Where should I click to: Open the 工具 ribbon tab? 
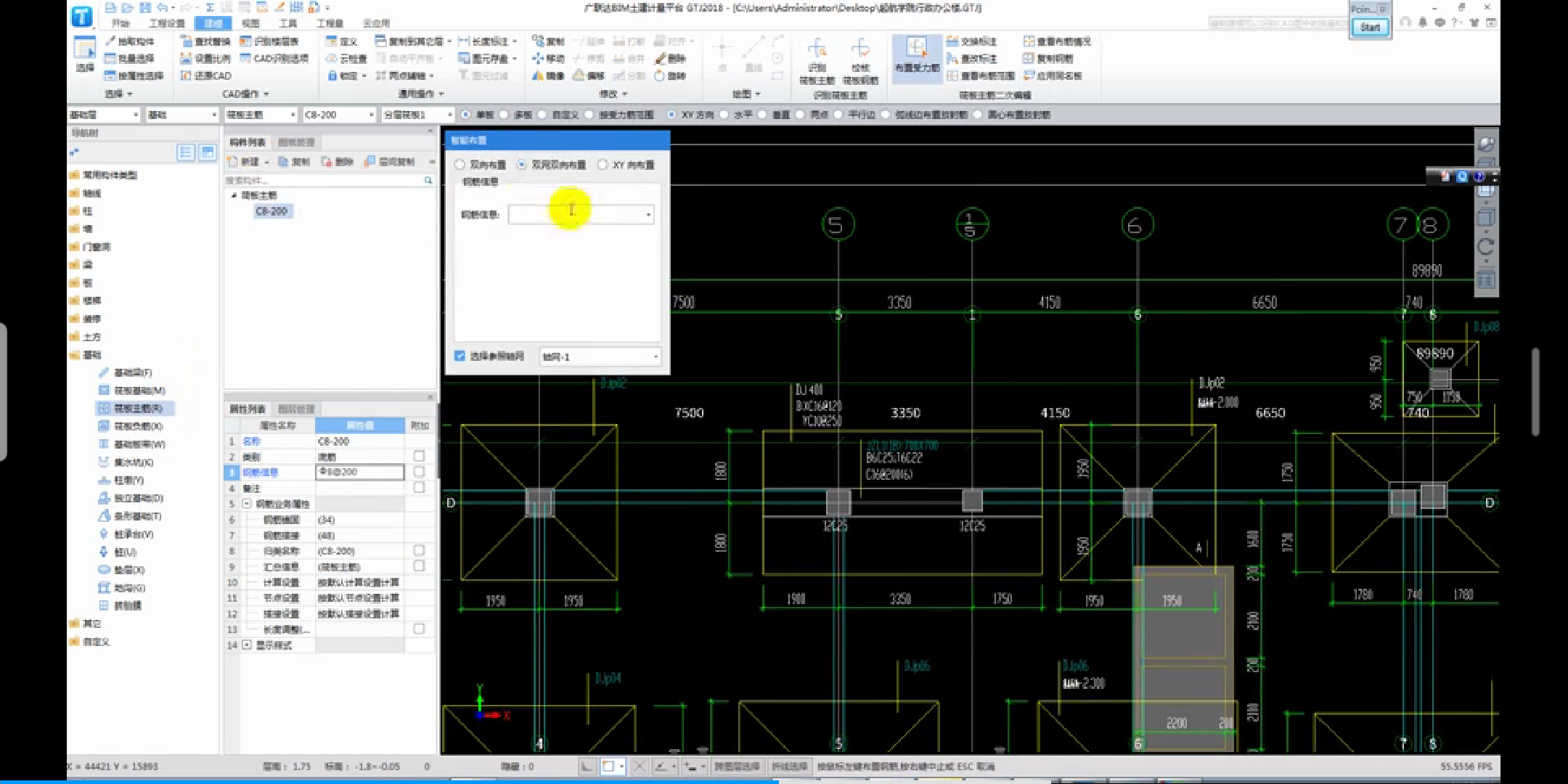tap(288, 23)
